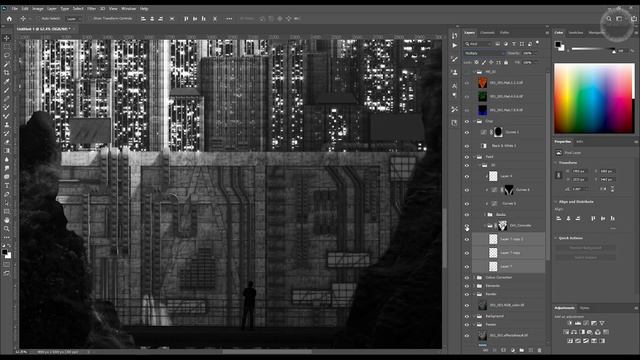This screenshot has height=360, width=640.
Task: Click the filter for type layers icon
Action: coord(514,44)
